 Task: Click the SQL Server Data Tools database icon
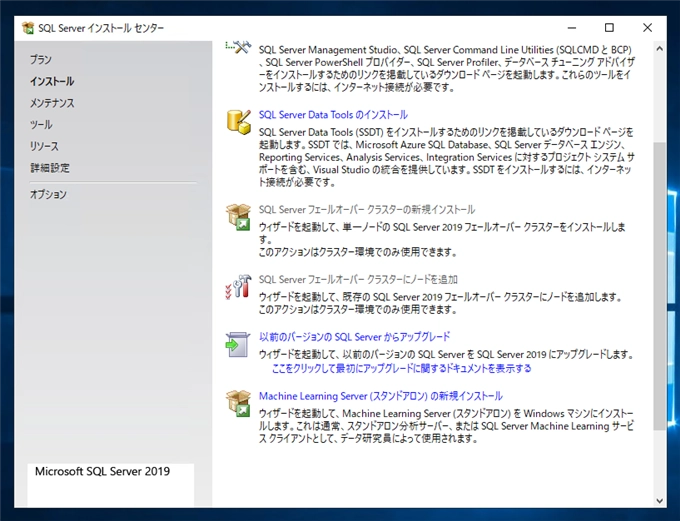[239, 121]
